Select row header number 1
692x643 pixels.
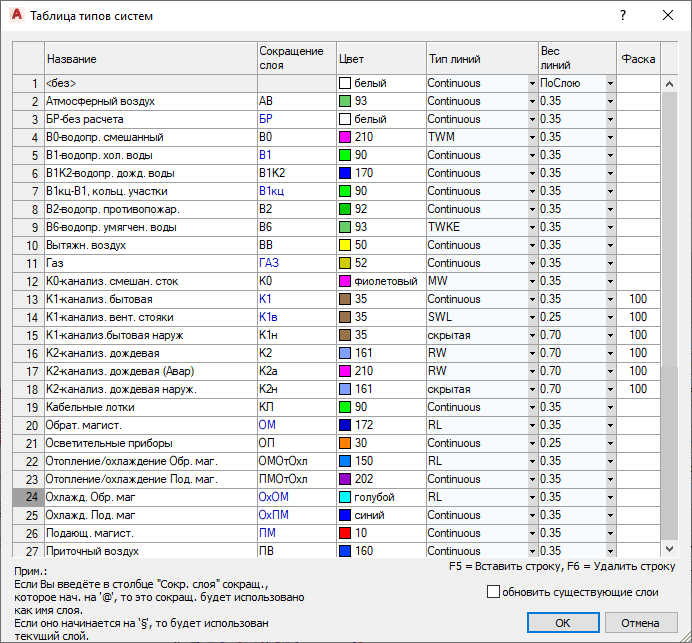coord(28,83)
